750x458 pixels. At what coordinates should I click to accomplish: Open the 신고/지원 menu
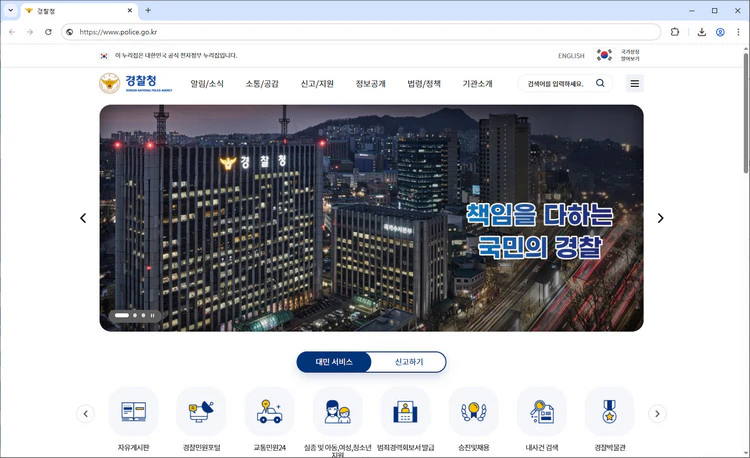[x=317, y=84]
